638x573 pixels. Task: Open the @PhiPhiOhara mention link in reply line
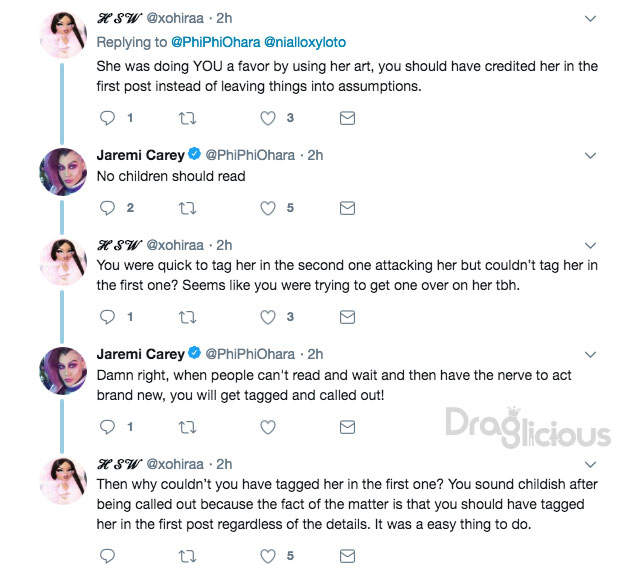tap(216, 42)
